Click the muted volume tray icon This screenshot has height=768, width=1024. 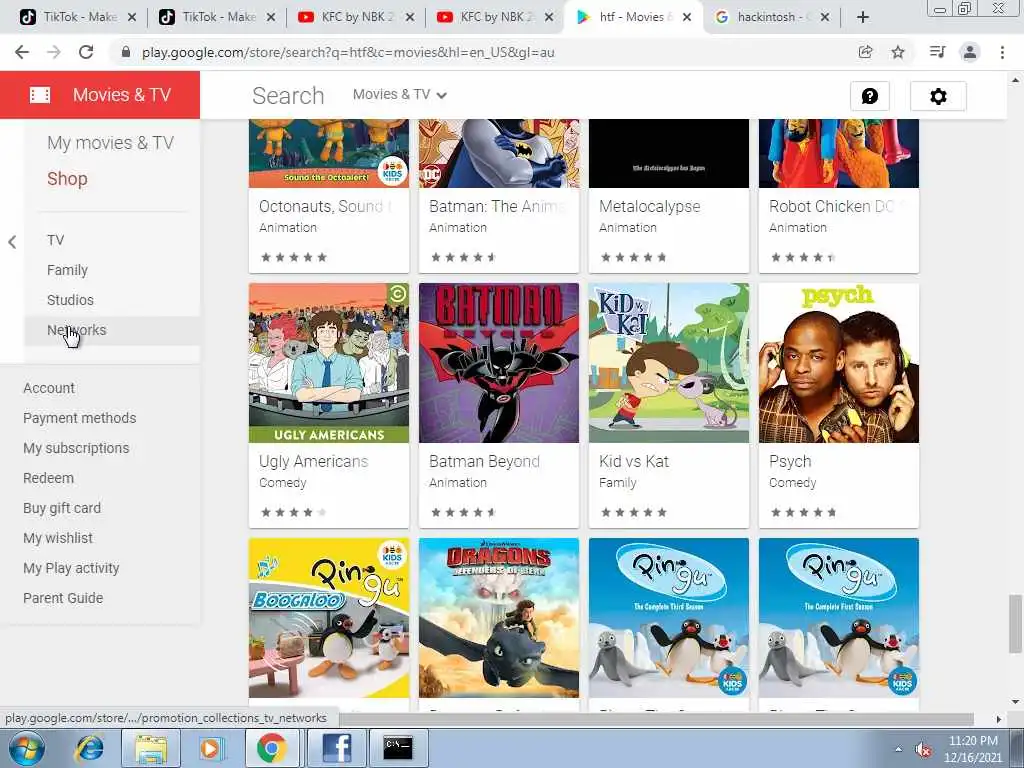(923, 750)
